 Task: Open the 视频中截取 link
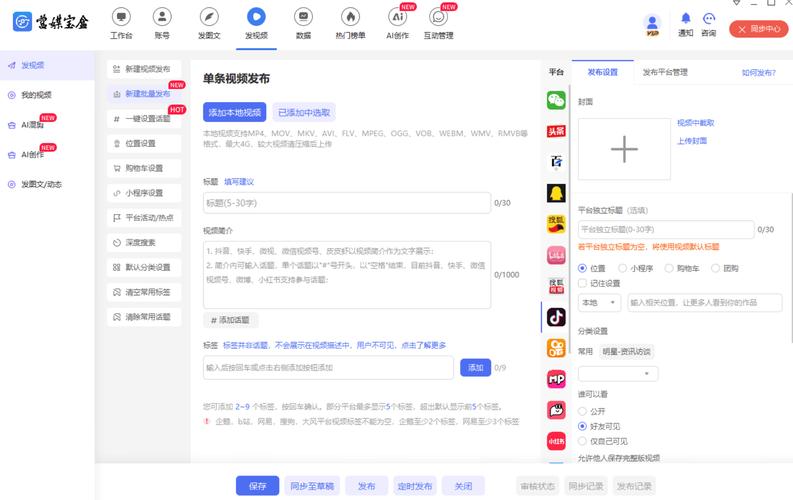pos(695,123)
